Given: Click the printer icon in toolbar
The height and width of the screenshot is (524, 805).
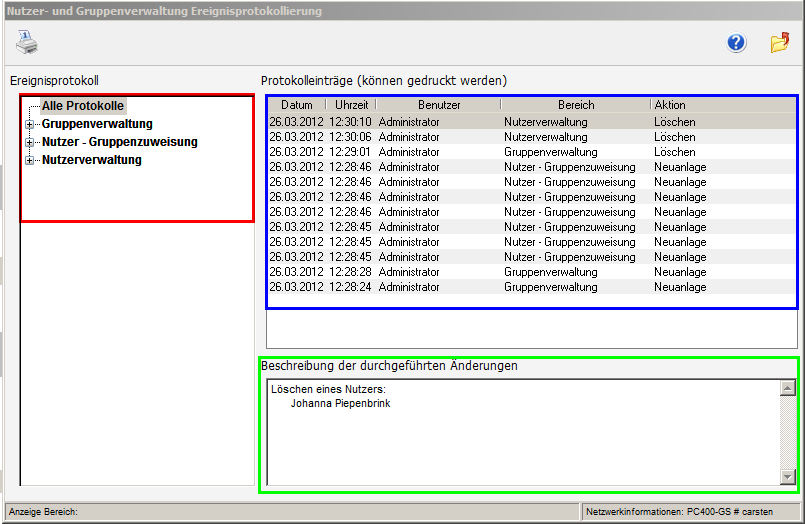Looking at the screenshot, I should tap(27, 42).
